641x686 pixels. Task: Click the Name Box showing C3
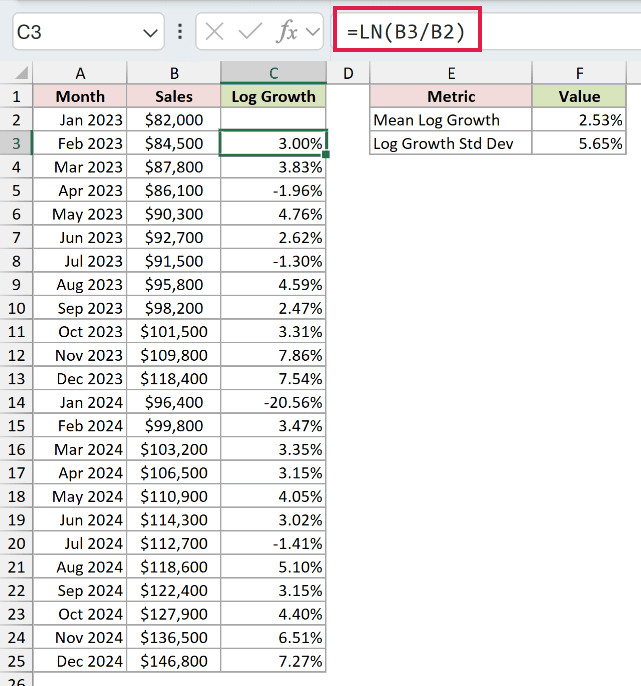click(88, 32)
